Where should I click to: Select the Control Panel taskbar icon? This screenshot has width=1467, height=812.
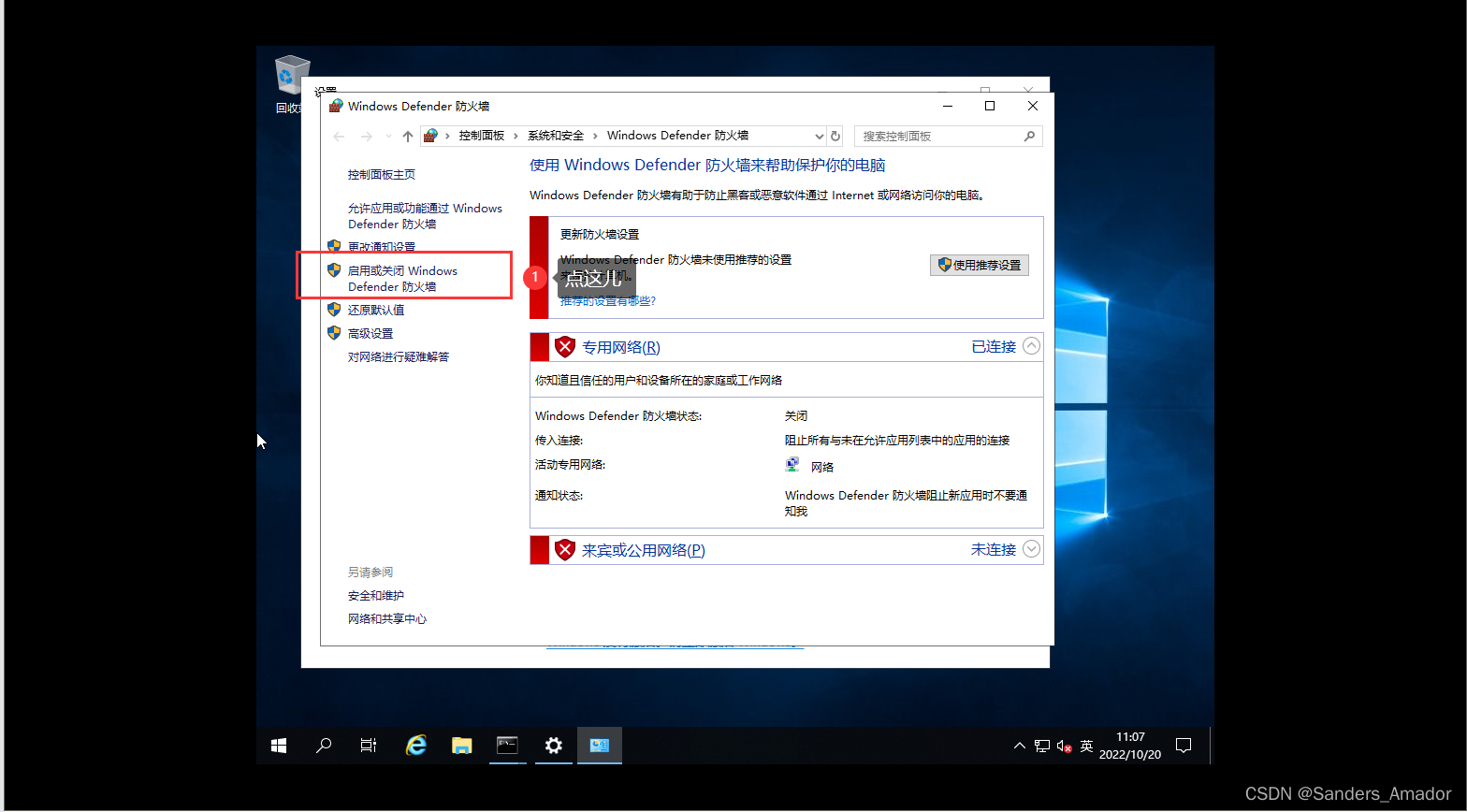pos(600,746)
